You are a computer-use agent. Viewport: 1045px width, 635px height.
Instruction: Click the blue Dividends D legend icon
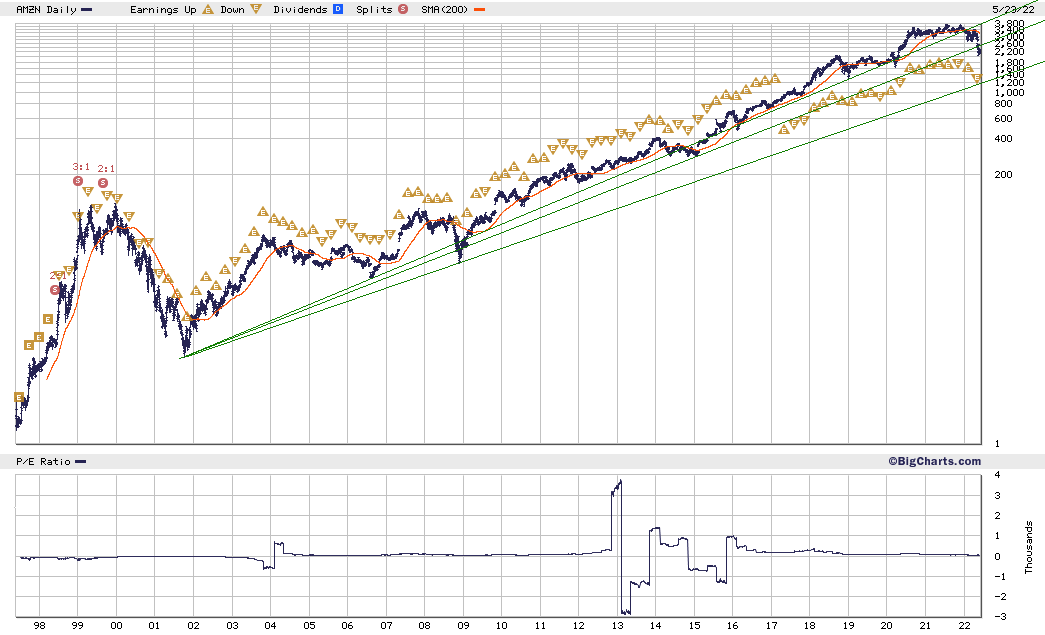(338, 9)
